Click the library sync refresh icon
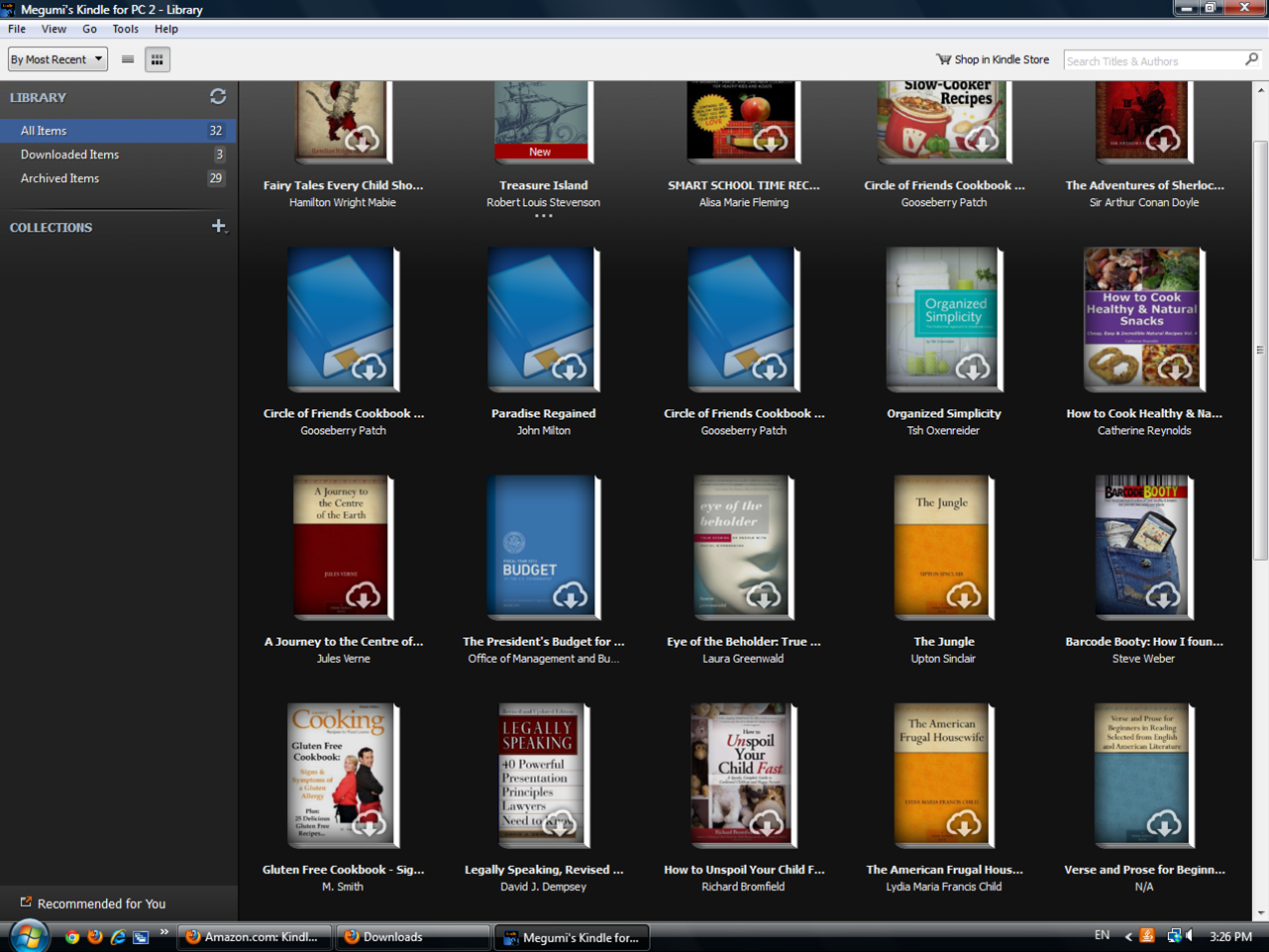The height and width of the screenshot is (952, 1269). point(218,97)
